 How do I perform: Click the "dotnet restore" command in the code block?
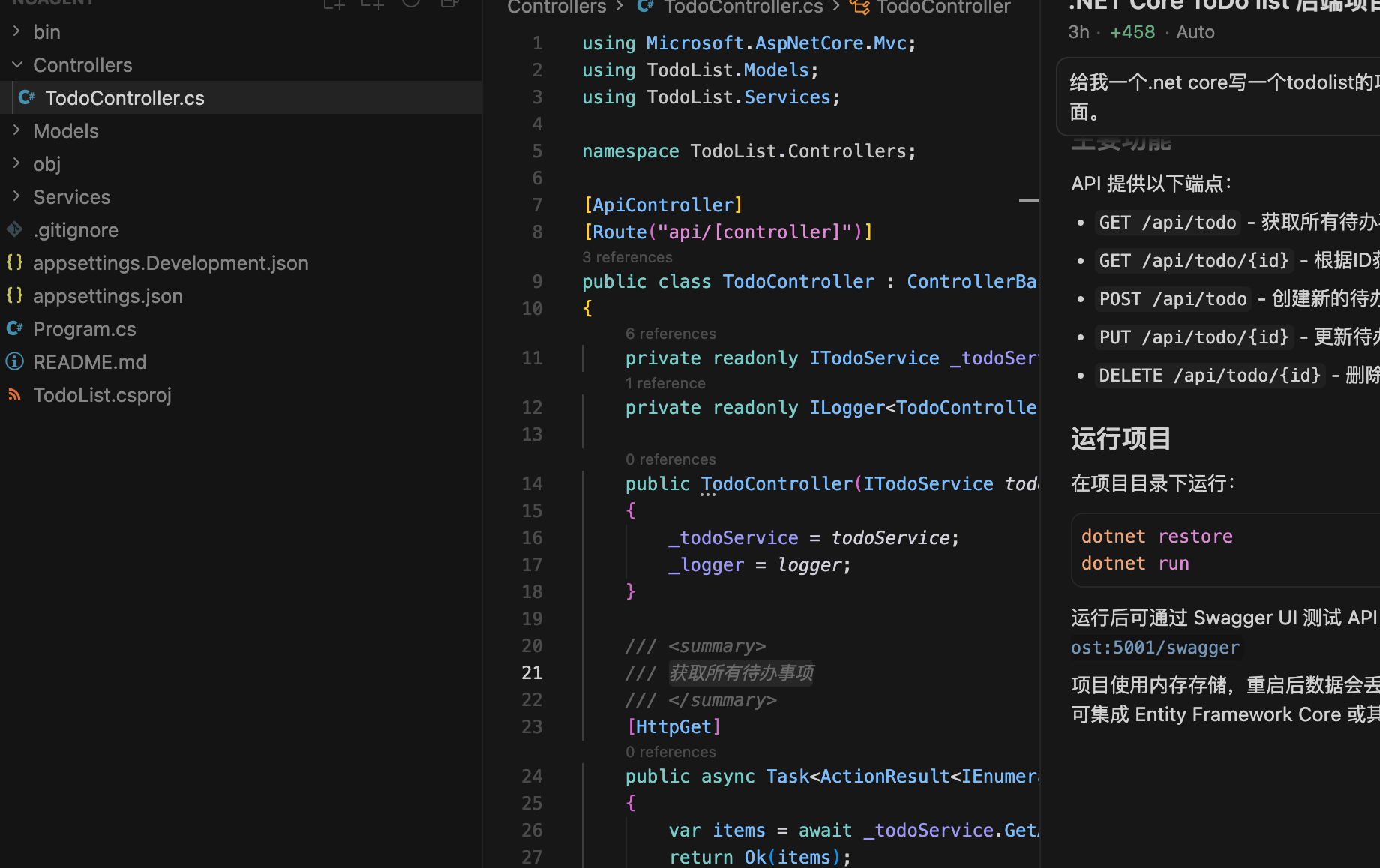point(1156,537)
